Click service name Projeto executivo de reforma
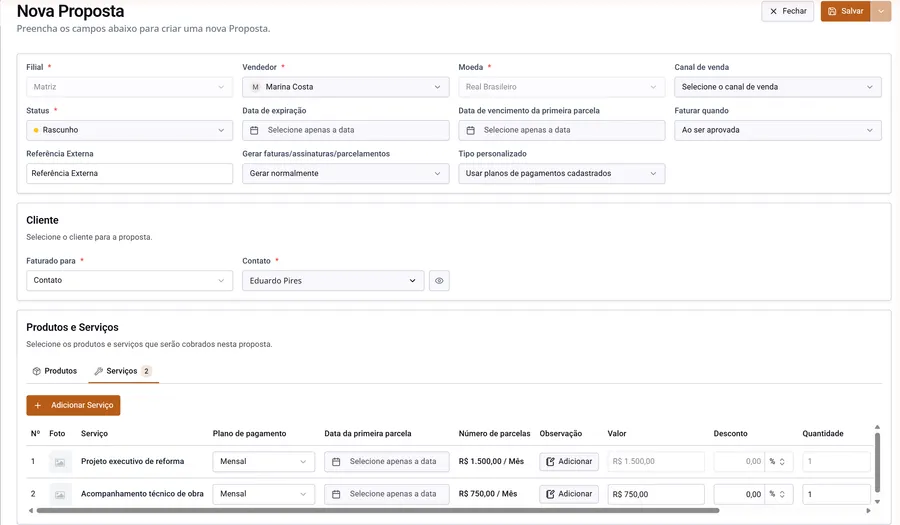 coord(133,461)
